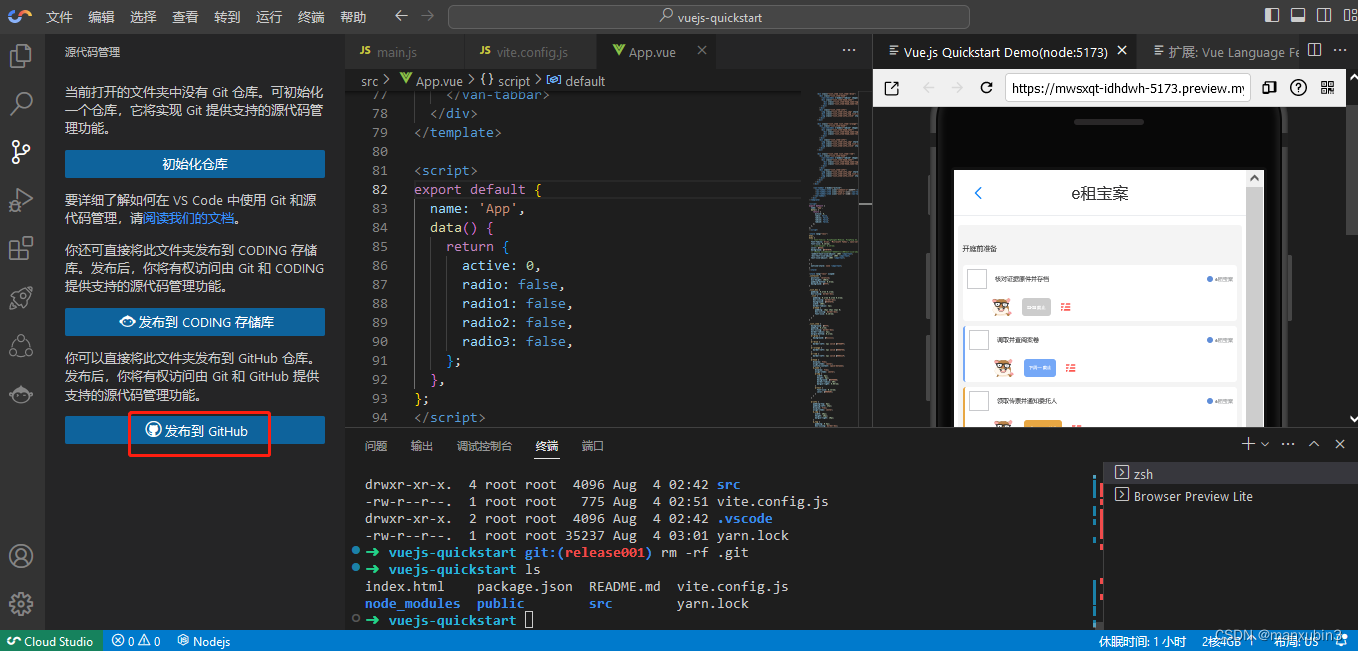Open the Run and Debug view icon
The width and height of the screenshot is (1358, 651).
(x=21, y=200)
